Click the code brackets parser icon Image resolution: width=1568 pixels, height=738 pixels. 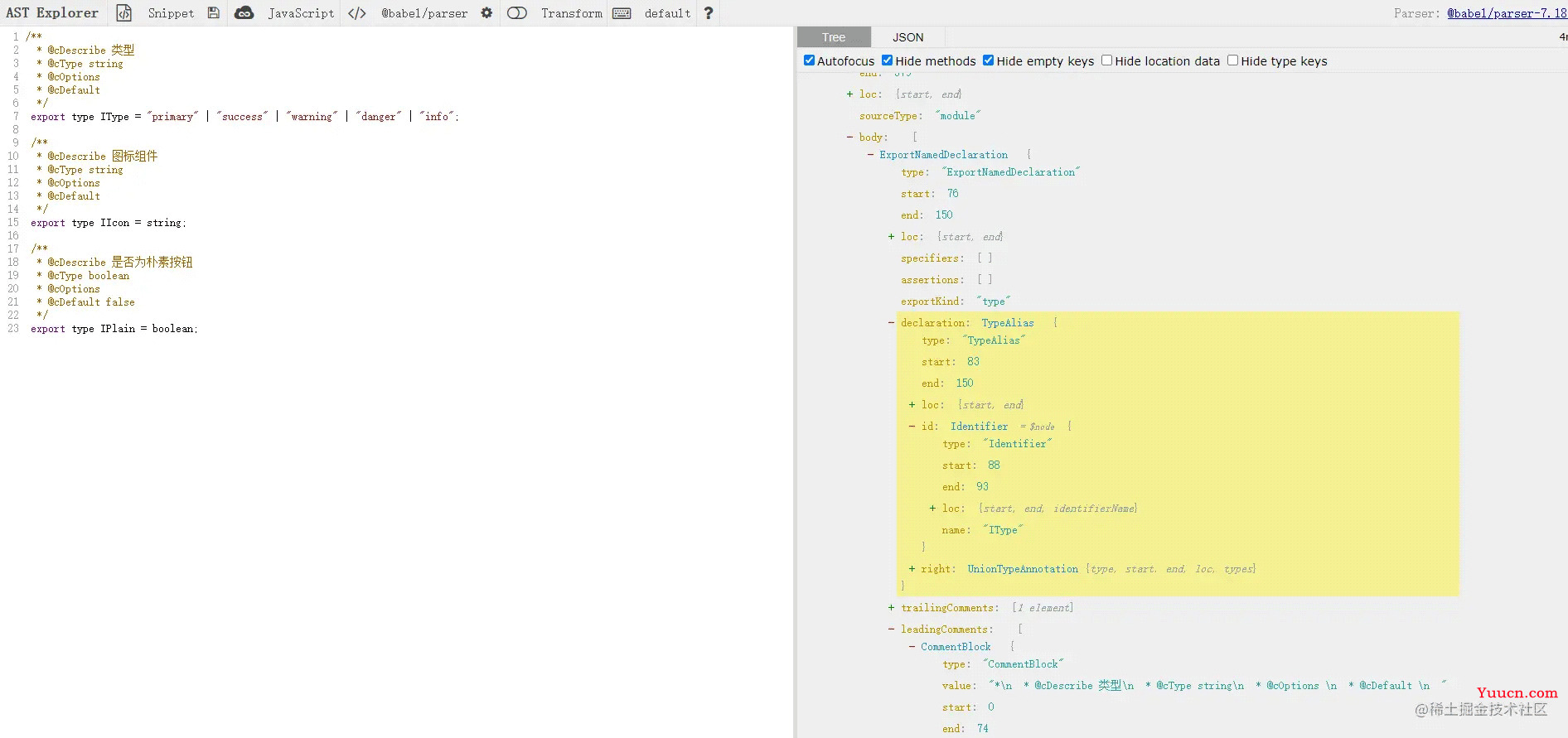point(357,13)
